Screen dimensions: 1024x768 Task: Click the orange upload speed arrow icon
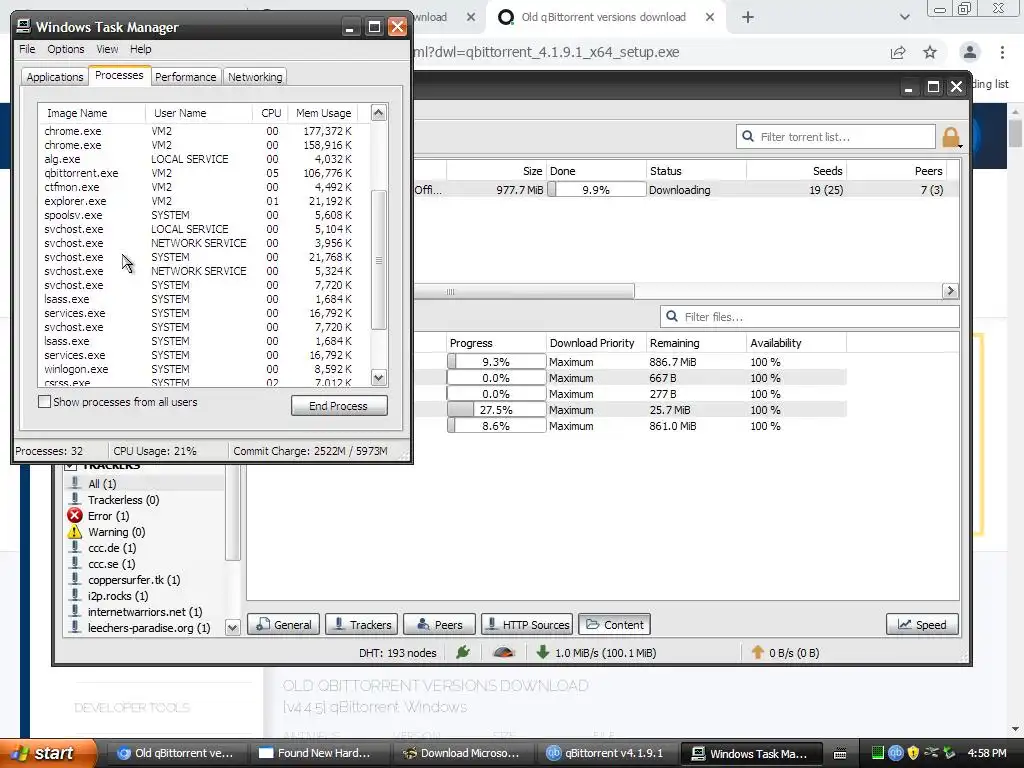pyautogui.click(x=758, y=652)
